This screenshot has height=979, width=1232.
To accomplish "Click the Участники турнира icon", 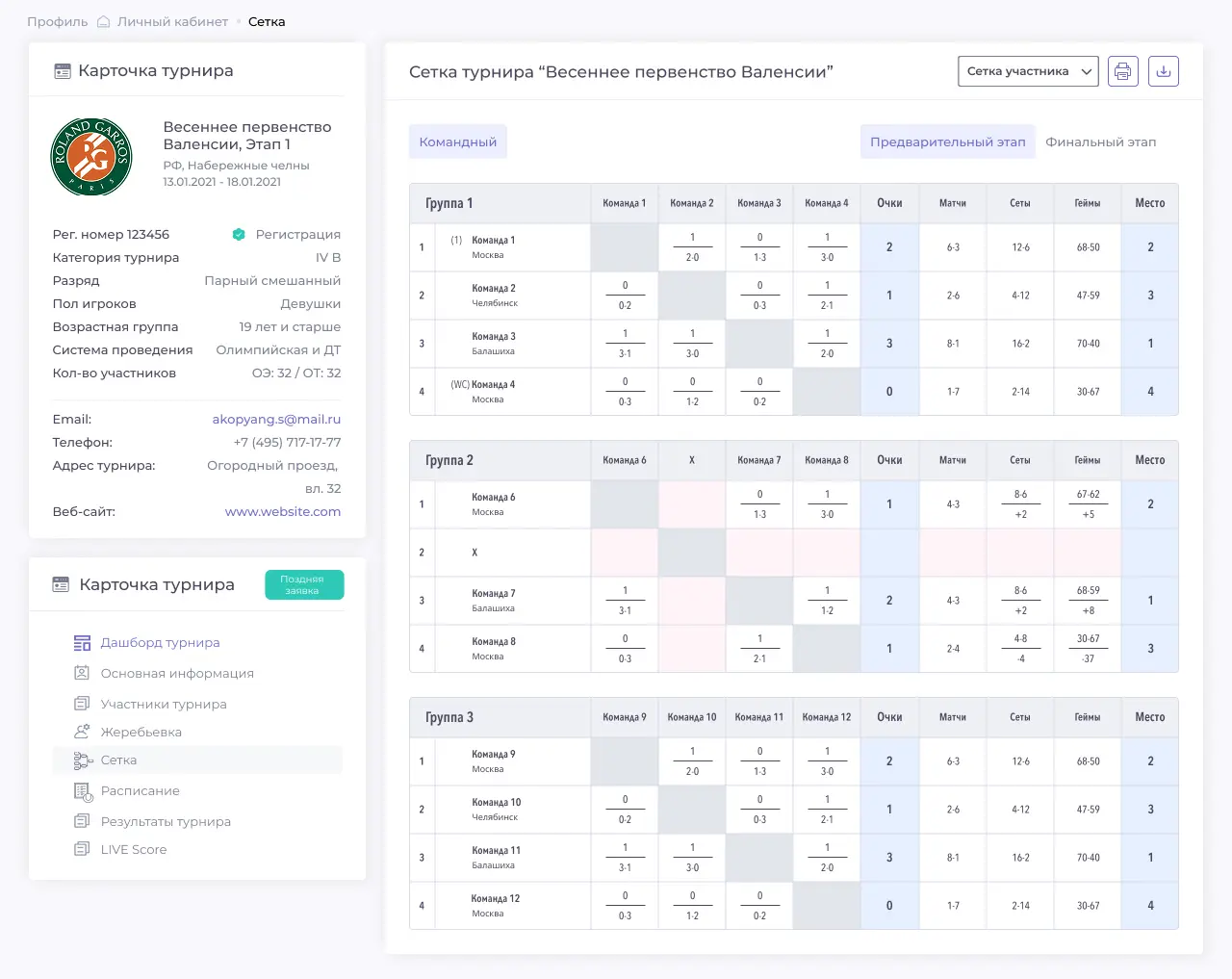I will 82,704.
